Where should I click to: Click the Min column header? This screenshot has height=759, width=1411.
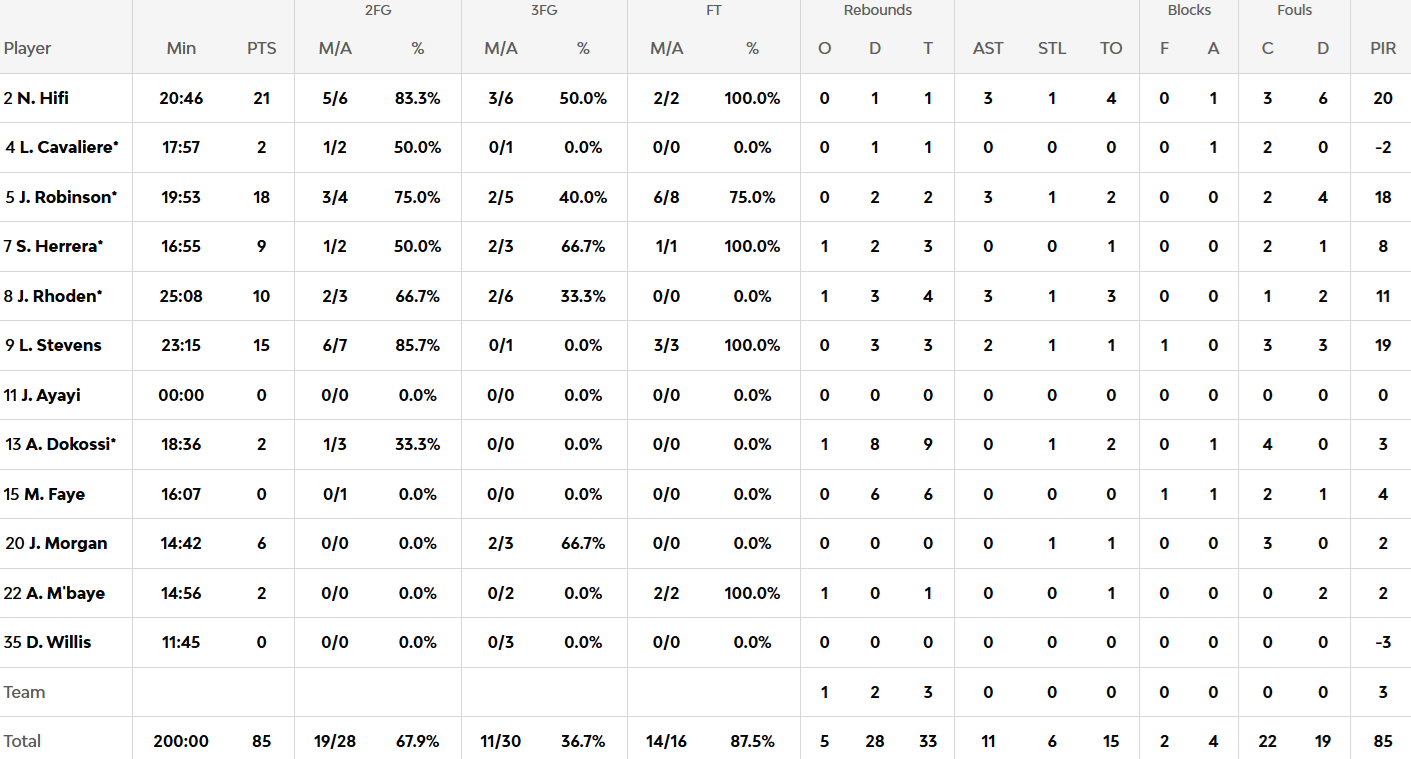(181, 48)
